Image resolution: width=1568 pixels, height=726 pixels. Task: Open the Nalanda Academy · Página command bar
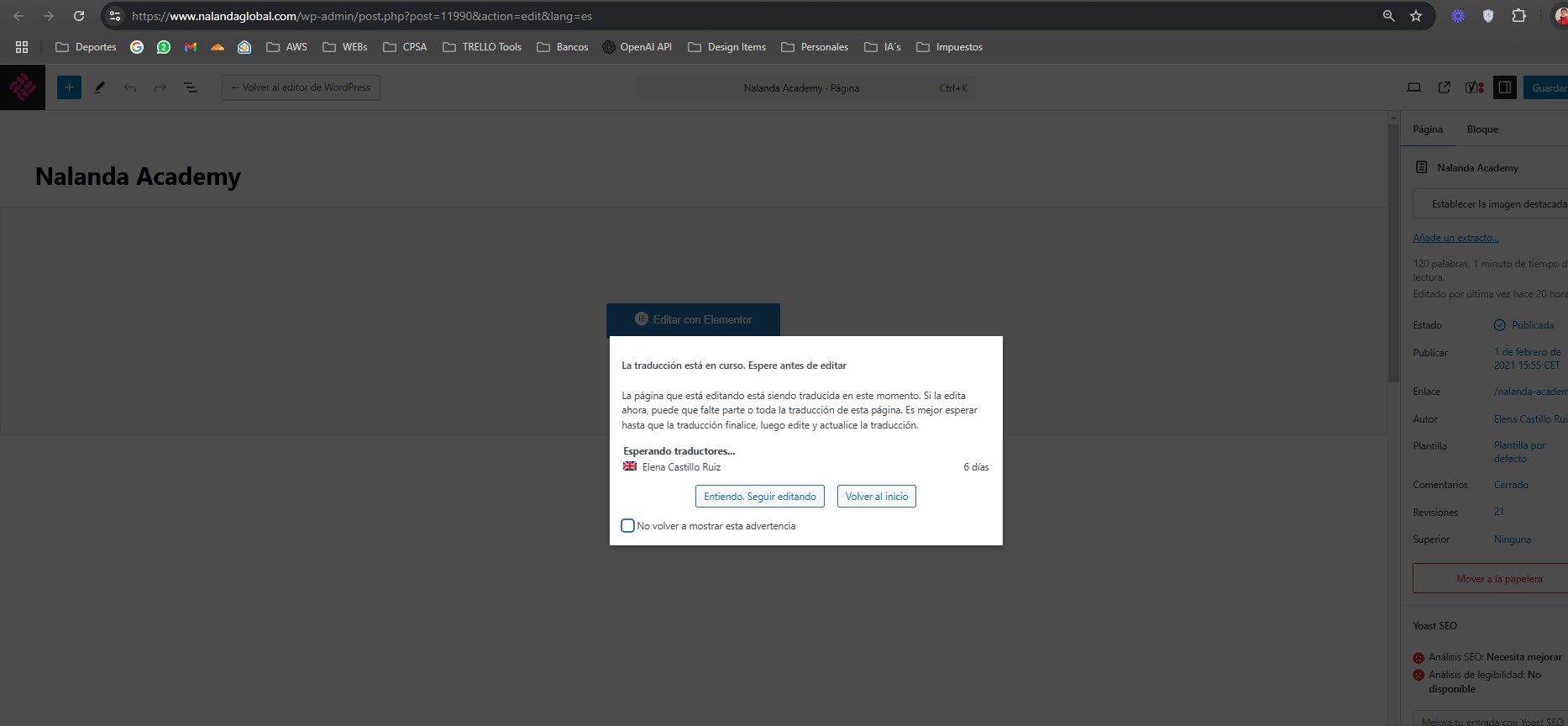pos(805,88)
